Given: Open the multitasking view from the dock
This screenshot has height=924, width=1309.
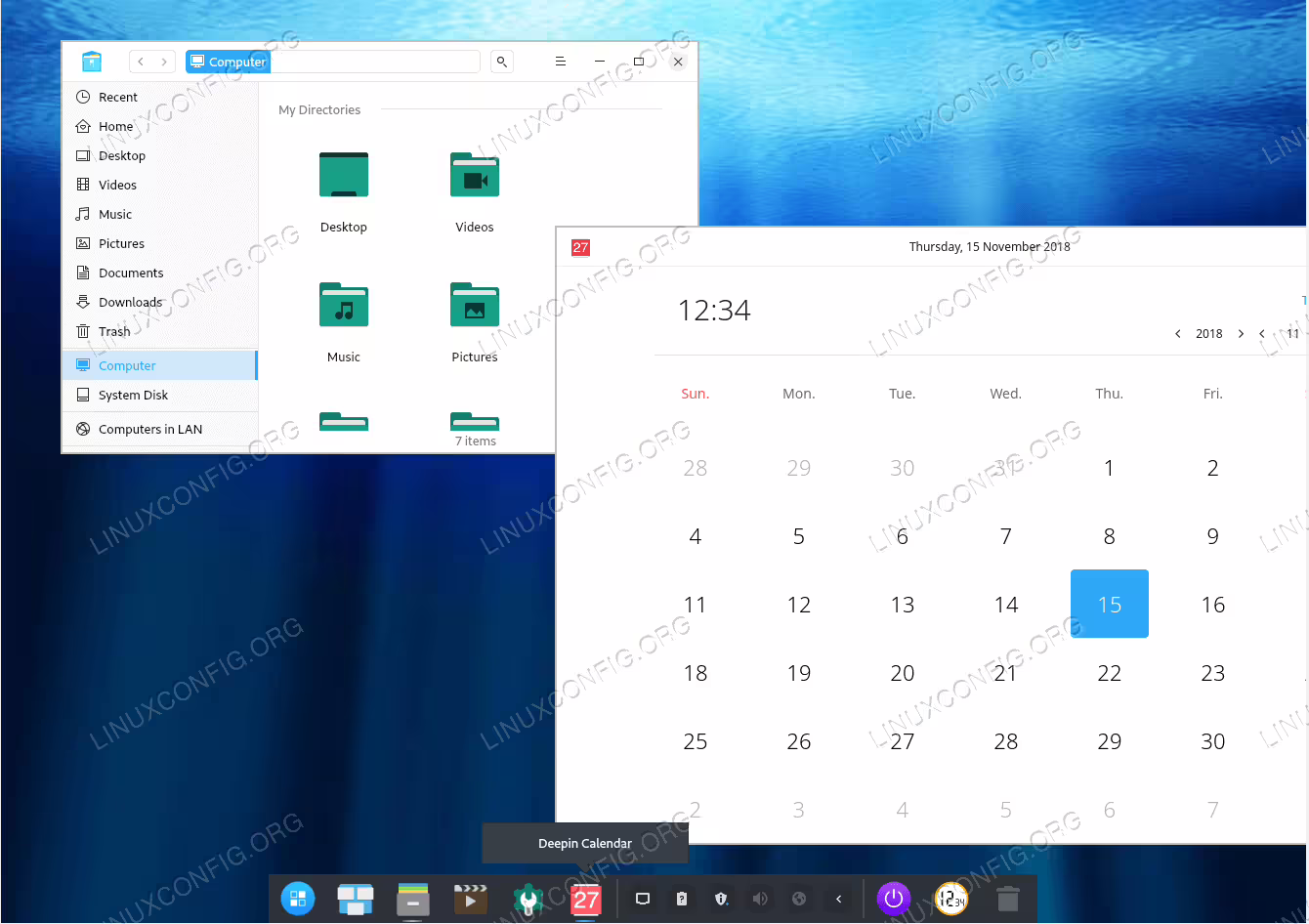Looking at the screenshot, I should [356, 899].
